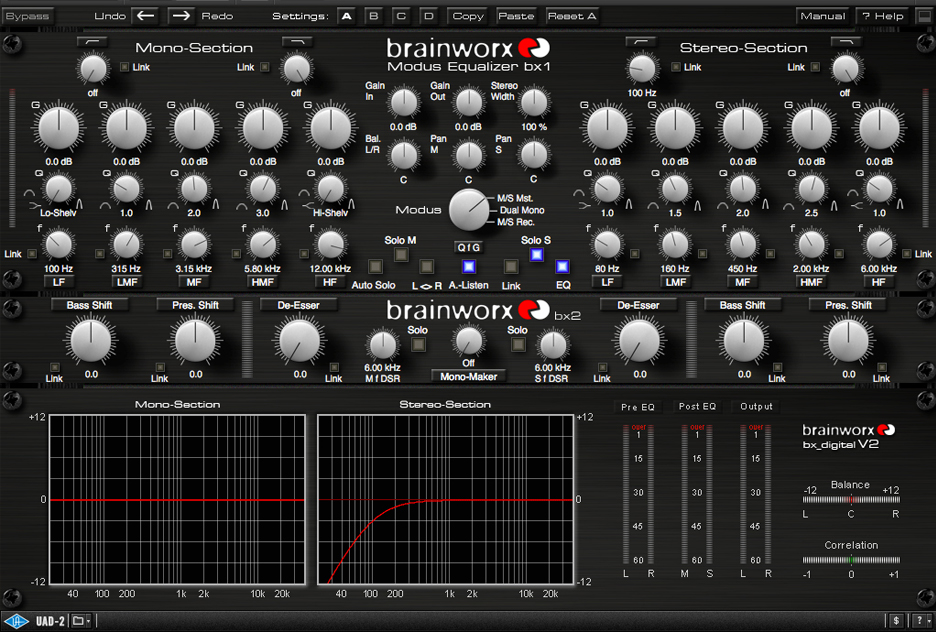
Task: Click the Mono-Section LMF band button
Action: click(x=127, y=282)
